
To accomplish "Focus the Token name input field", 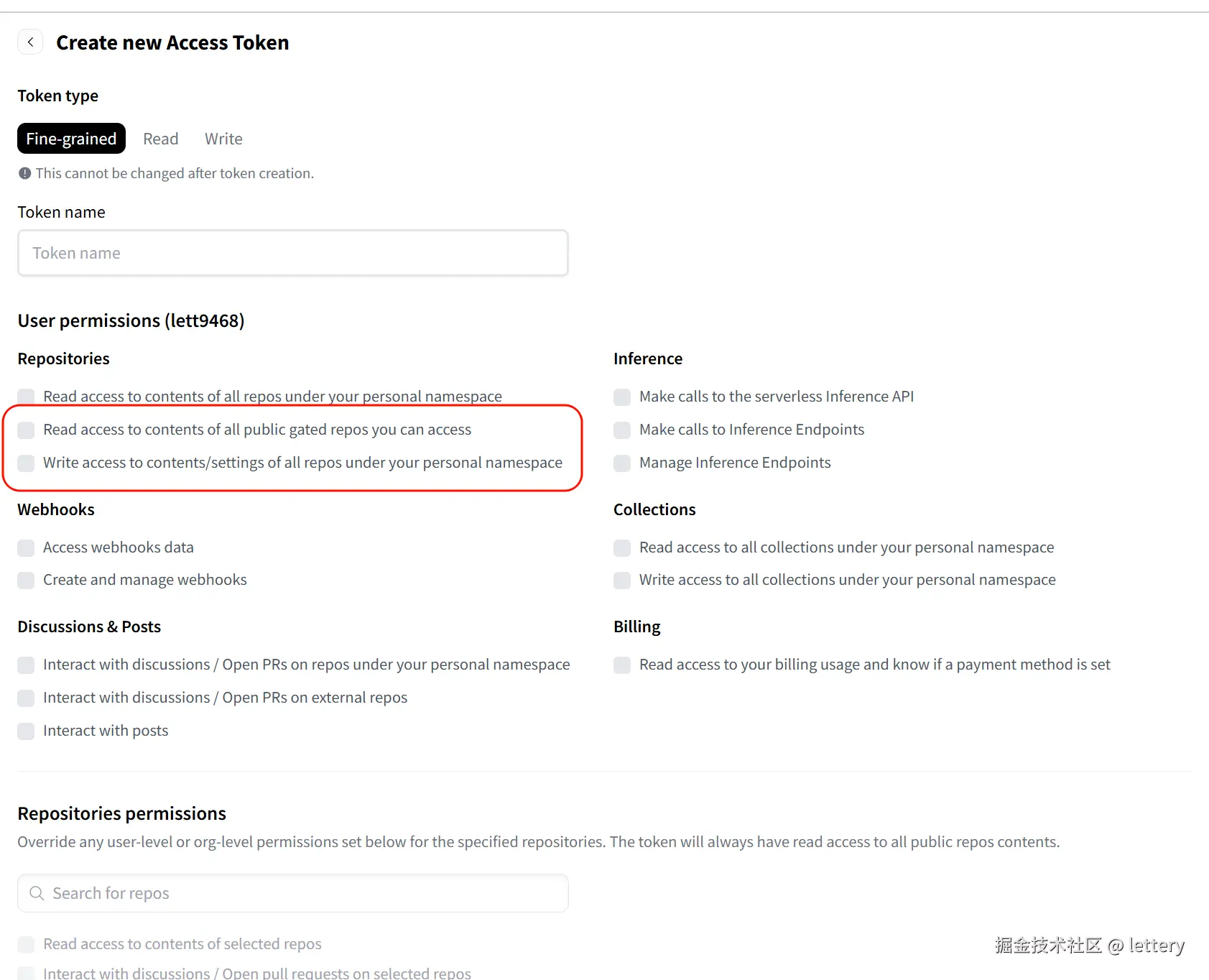I will click(293, 253).
